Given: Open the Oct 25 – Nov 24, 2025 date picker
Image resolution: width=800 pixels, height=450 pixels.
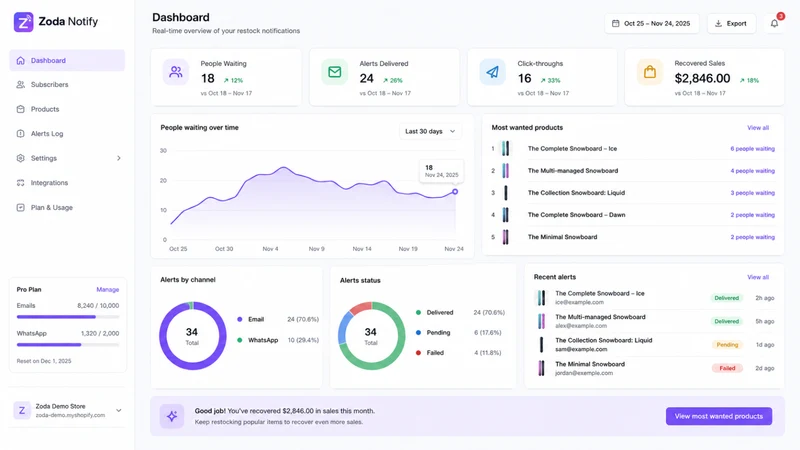Looking at the screenshot, I should pos(652,23).
